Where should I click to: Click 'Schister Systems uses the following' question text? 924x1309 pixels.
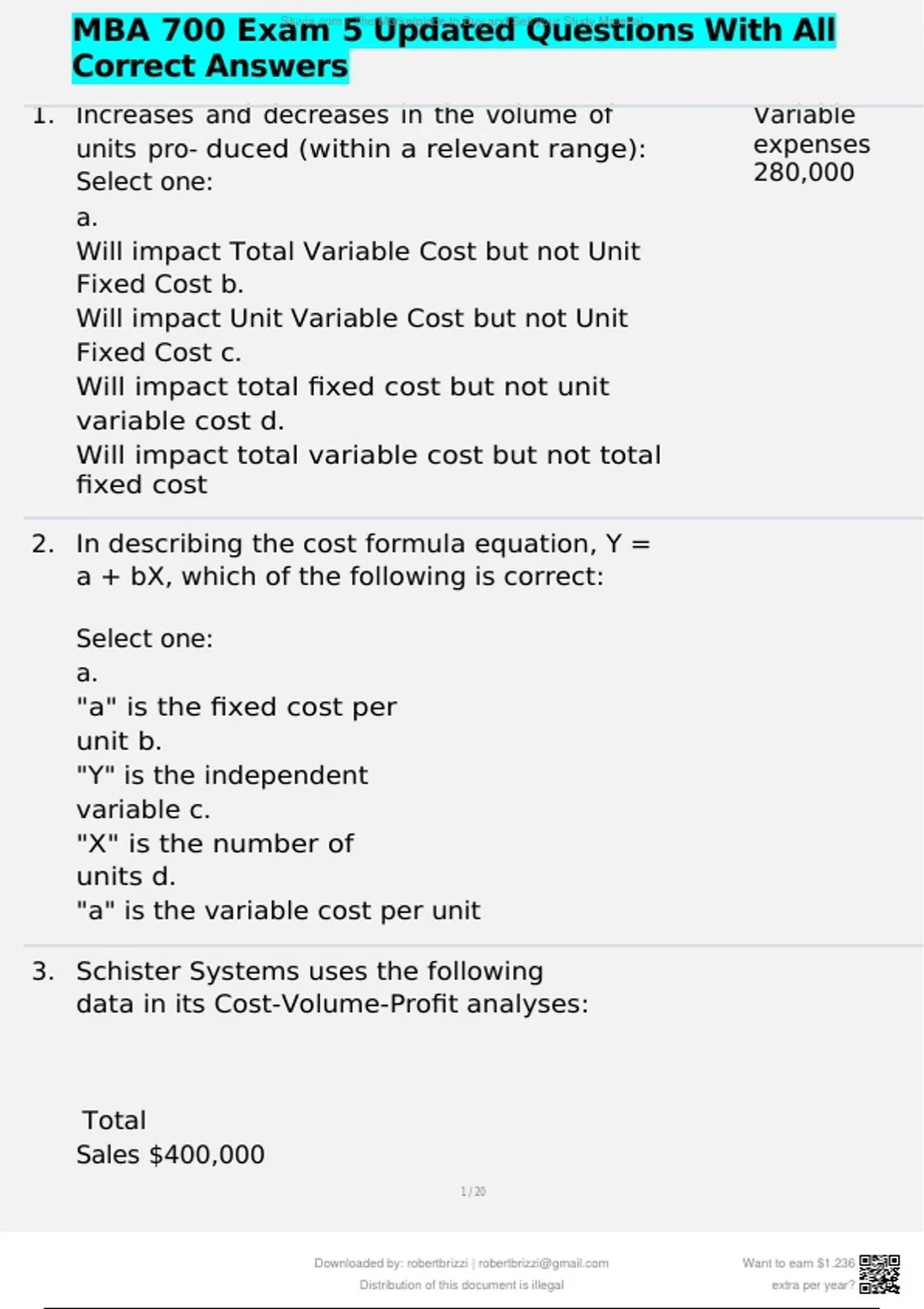tap(310, 972)
